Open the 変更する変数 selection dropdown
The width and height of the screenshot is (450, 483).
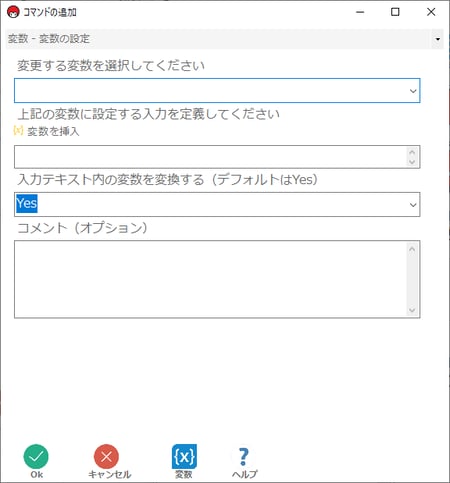217,91
